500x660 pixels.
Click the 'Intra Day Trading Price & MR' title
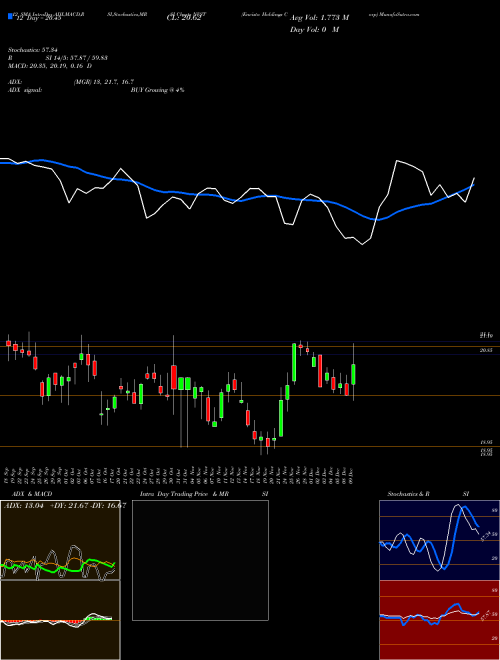click(x=184, y=494)
